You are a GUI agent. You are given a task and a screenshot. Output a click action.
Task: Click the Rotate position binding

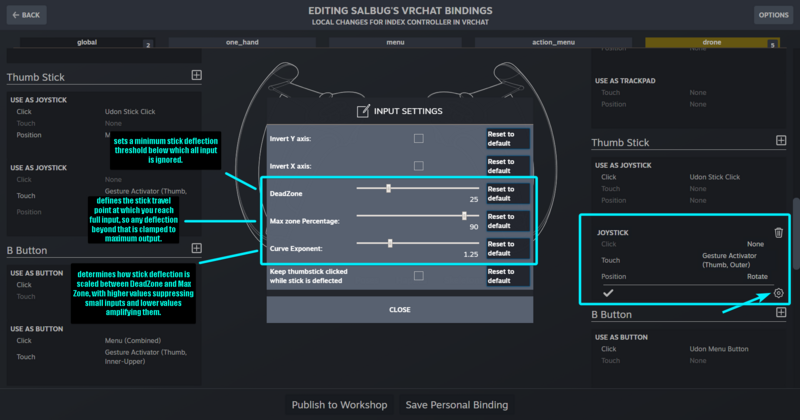coord(757,277)
